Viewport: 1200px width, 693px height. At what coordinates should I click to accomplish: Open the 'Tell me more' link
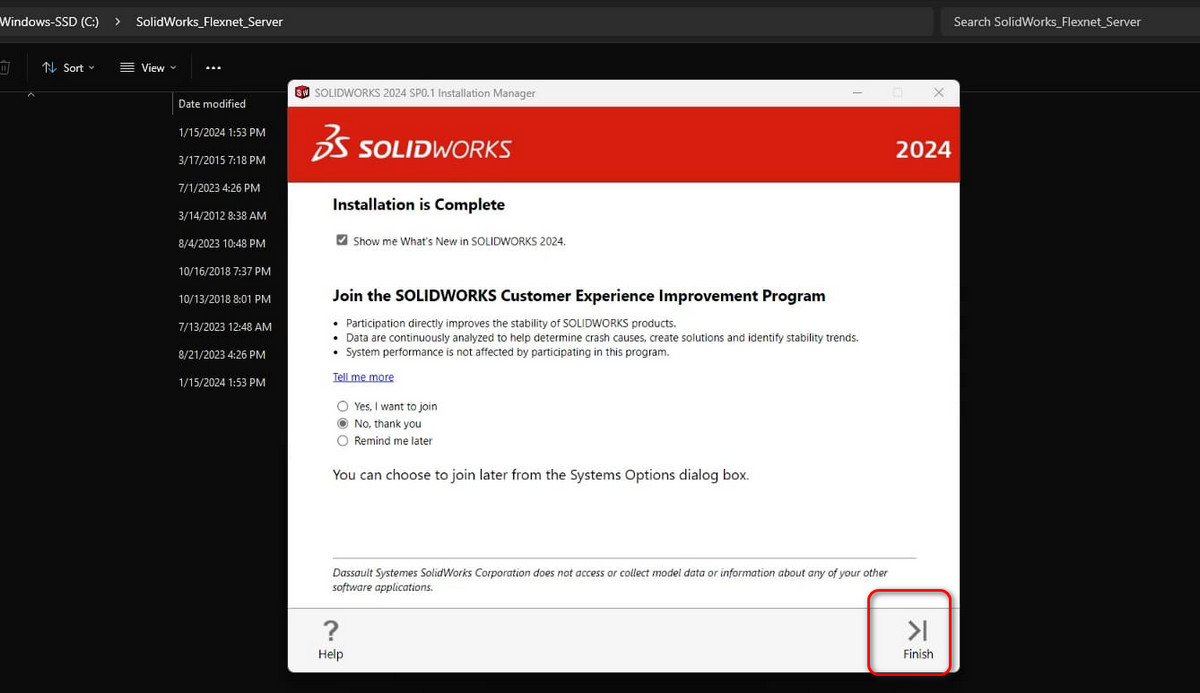click(x=363, y=377)
